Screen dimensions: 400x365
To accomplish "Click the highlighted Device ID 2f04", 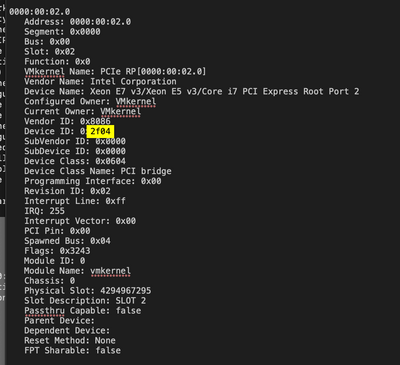I will point(100,131).
